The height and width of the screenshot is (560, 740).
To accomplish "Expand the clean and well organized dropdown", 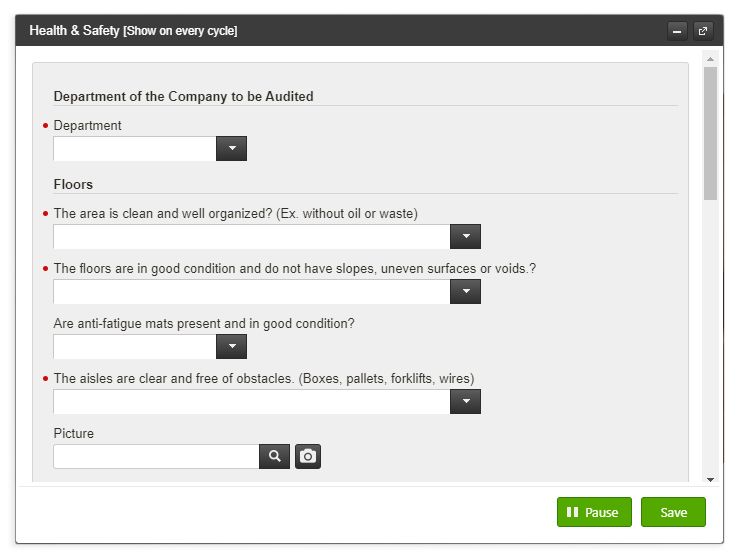I will click(465, 237).
